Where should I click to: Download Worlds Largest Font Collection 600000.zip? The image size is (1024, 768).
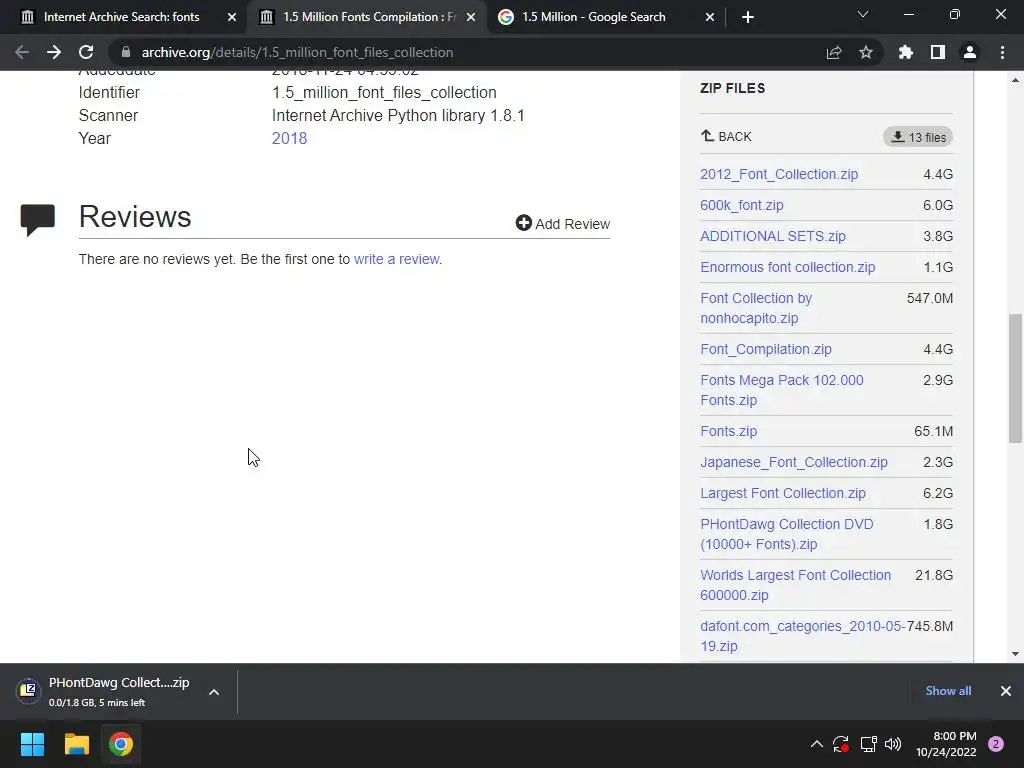[795, 585]
